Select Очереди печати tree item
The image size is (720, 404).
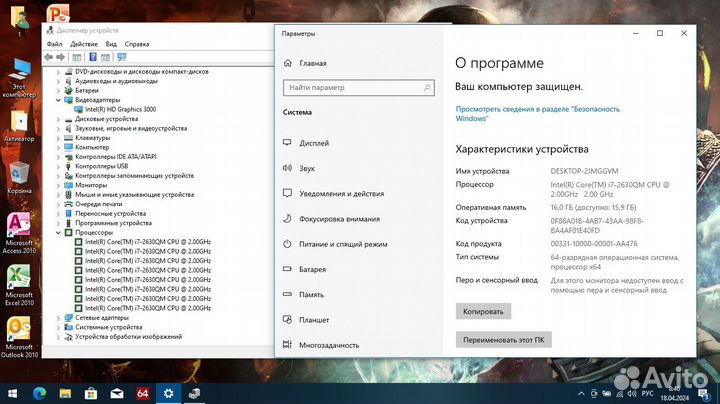click(x=99, y=204)
